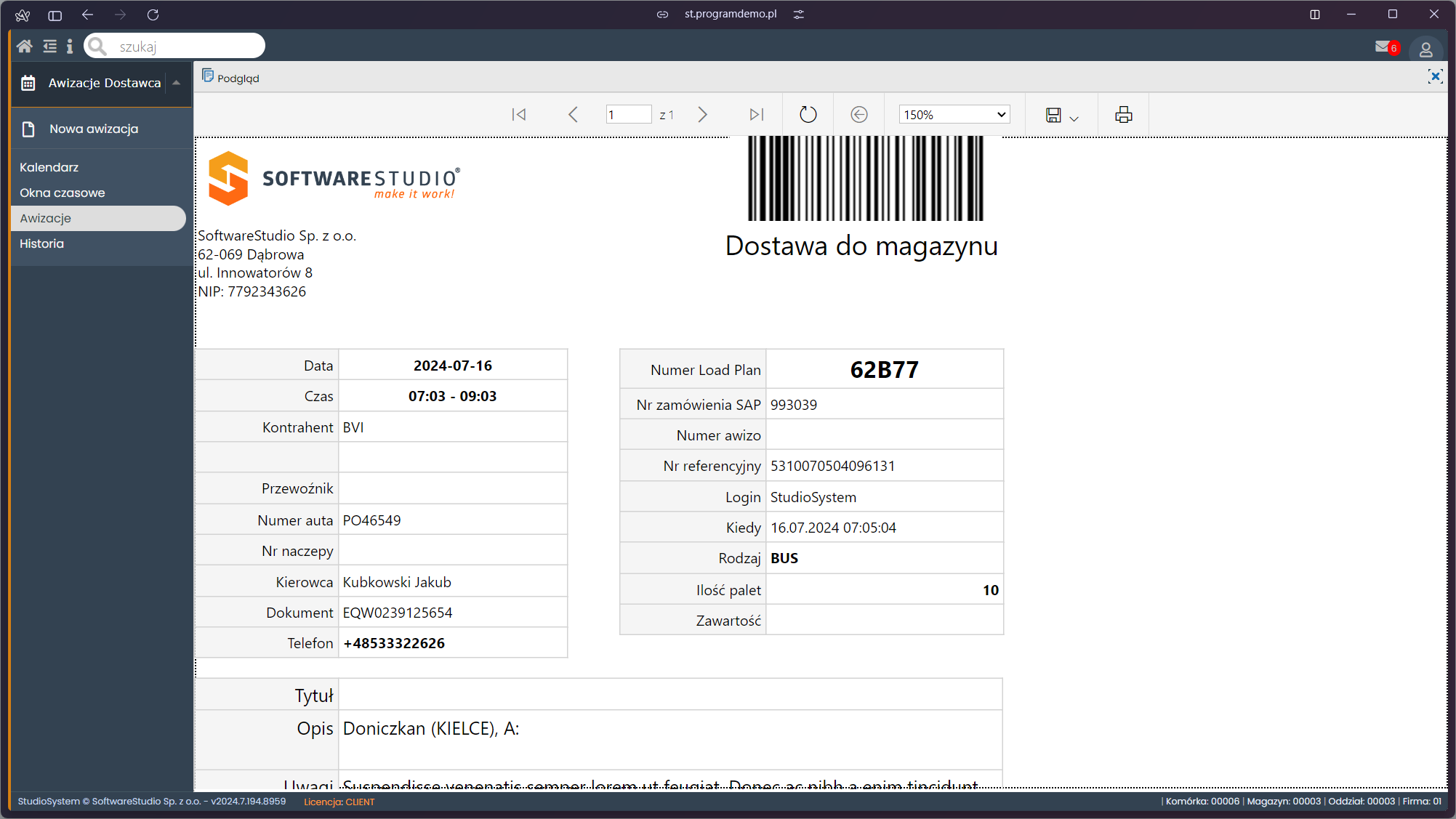Image resolution: width=1456 pixels, height=819 pixels.
Task: Open the 150% zoom dropdown
Action: [x=954, y=115]
